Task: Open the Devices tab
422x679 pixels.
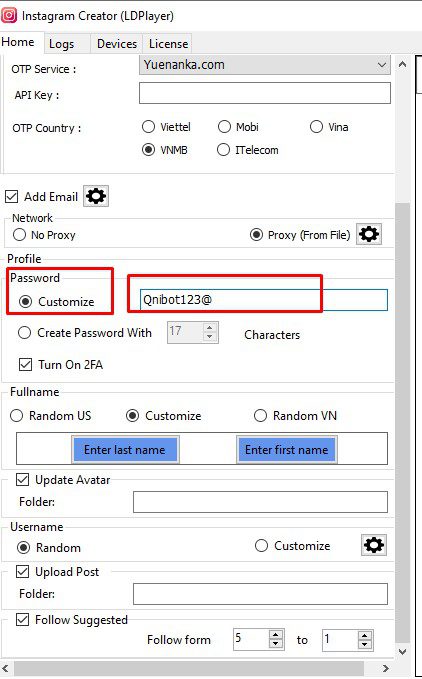Action: tap(117, 44)
